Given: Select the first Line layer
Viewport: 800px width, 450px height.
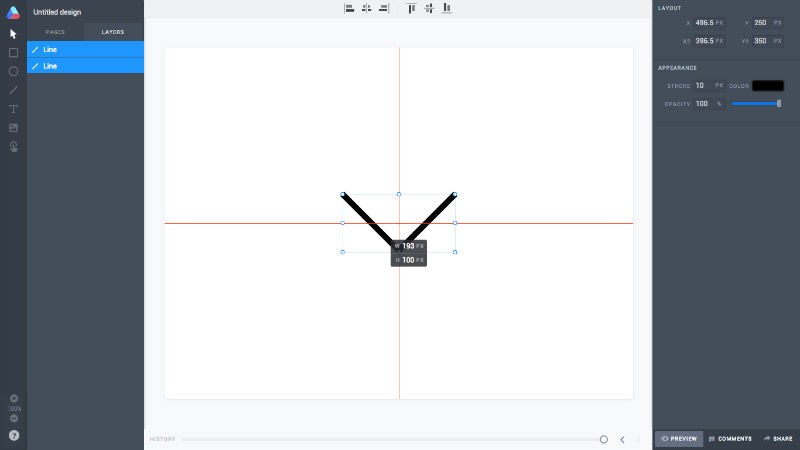Looking at the screenshot, I should pos(85,49).
